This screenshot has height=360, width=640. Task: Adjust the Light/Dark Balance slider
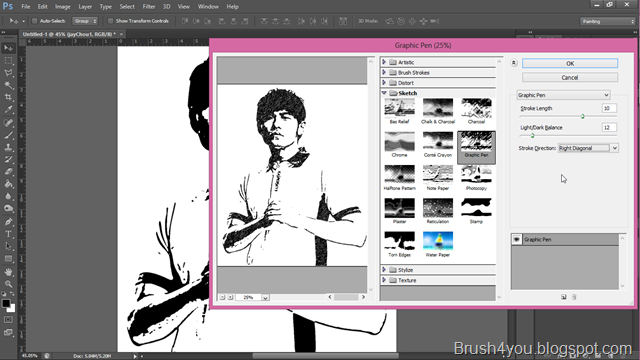tap(532, 136)
